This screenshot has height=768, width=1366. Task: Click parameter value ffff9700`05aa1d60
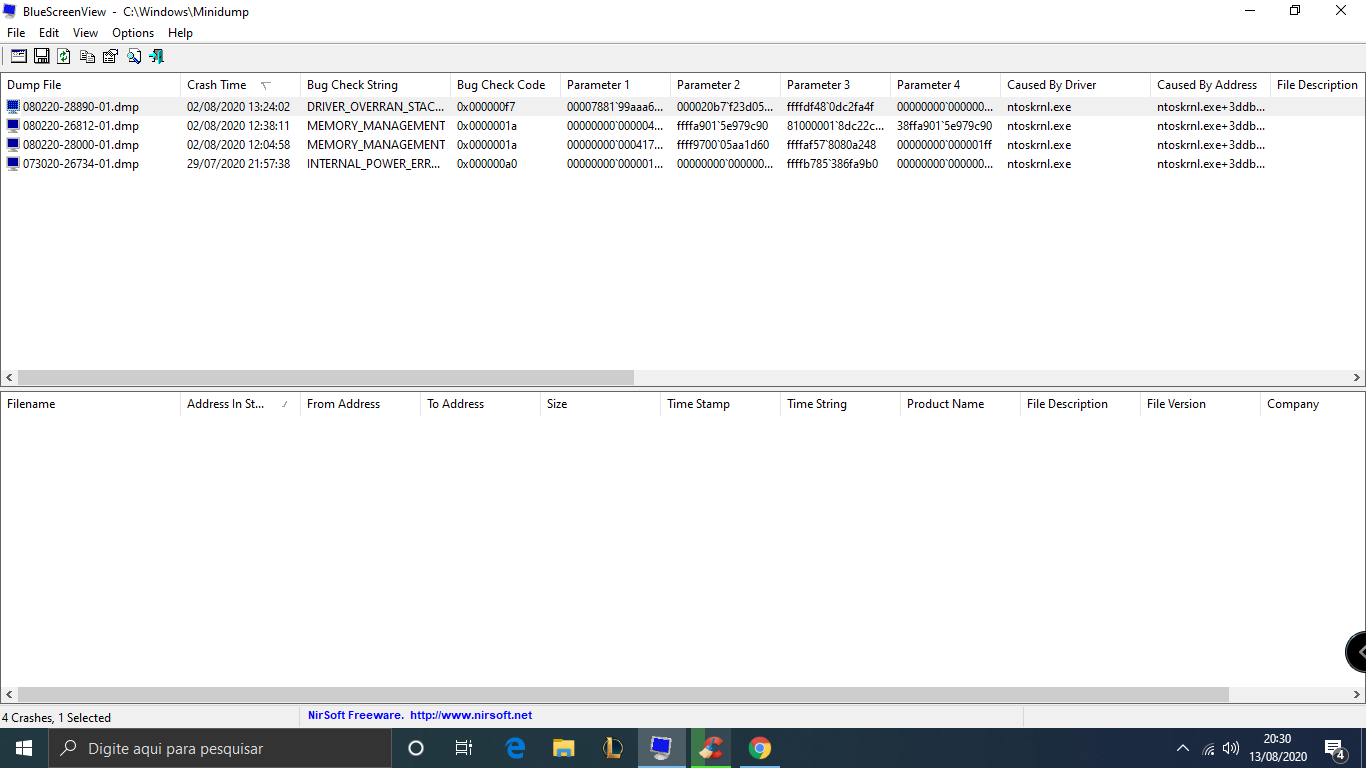723,145
